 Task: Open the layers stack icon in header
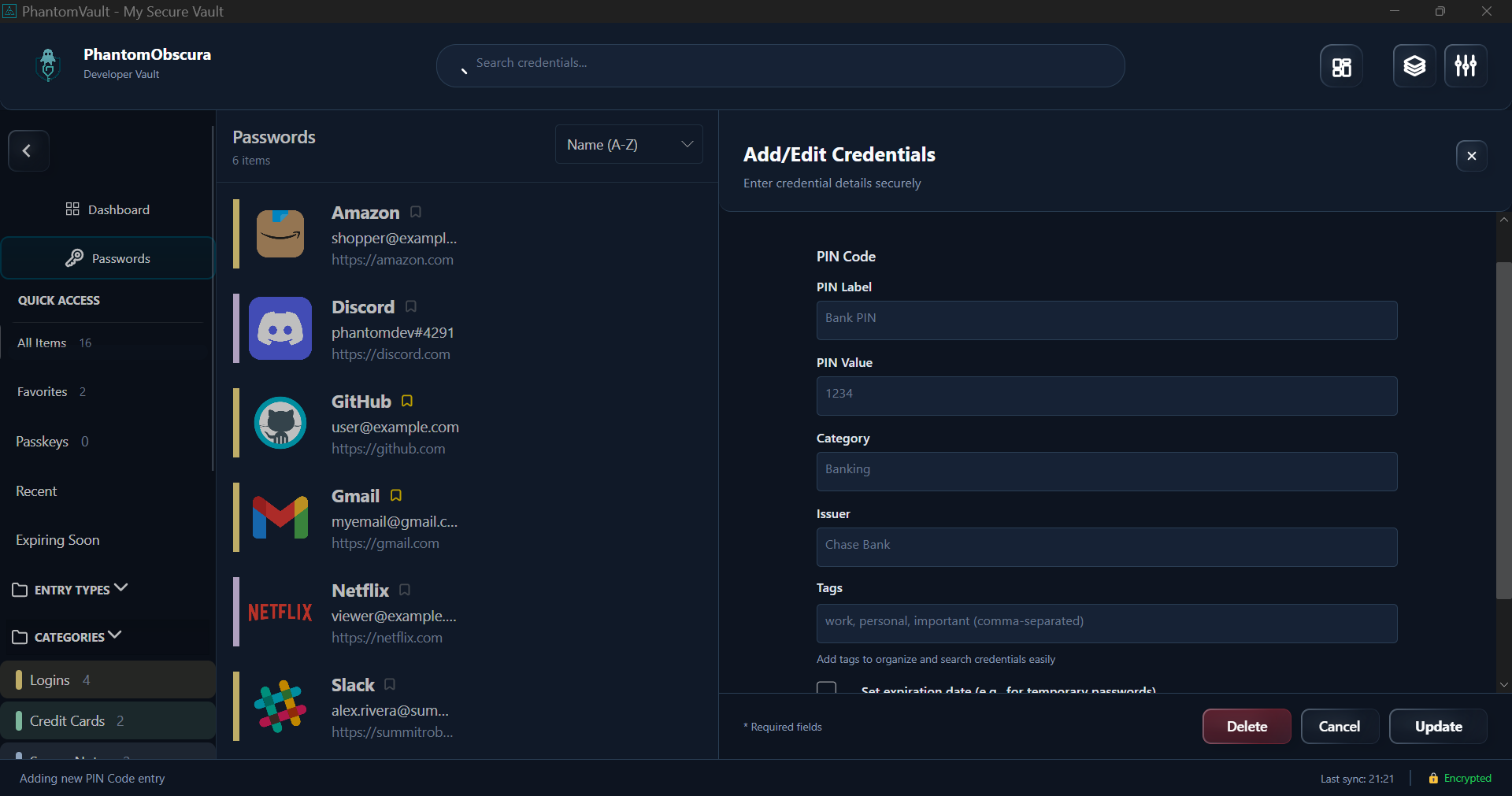click(x=1414, y=66)
